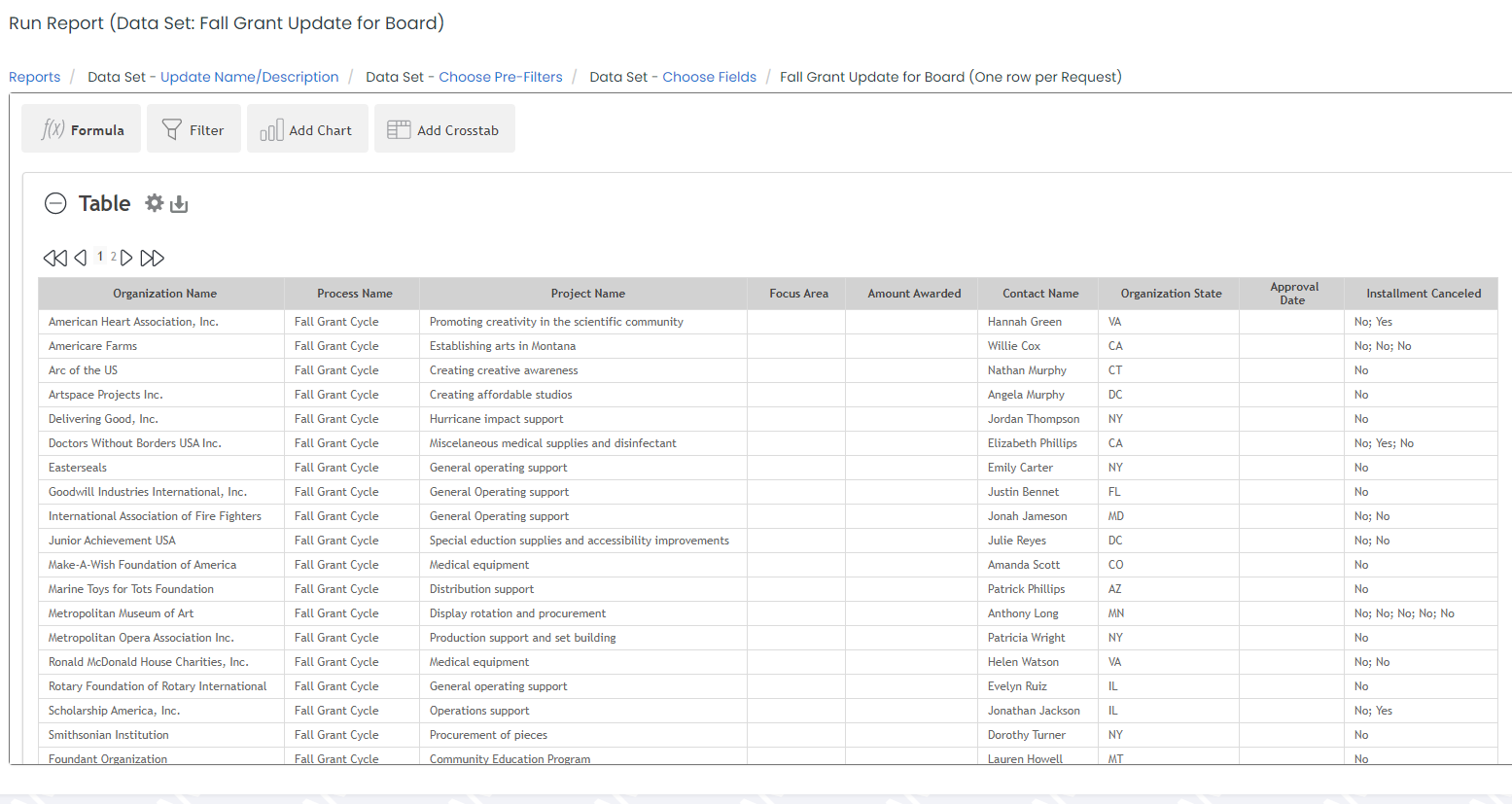Select Scholarship America, Inc. cell
The height and width of the screenshot is (804, 1512).
pyautogui.click(x=161, y=711)
